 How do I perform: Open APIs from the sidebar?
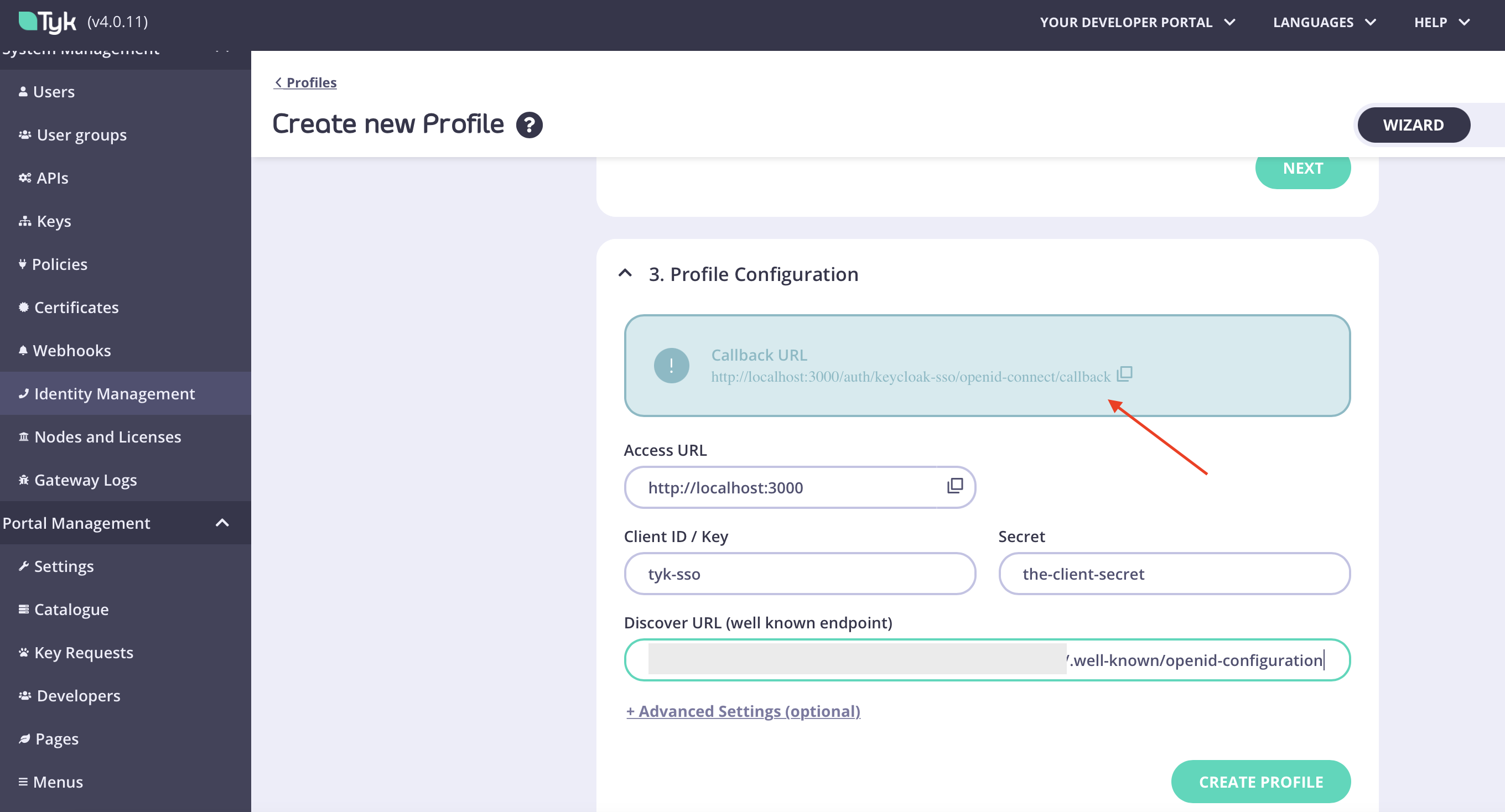pos(52,178)
